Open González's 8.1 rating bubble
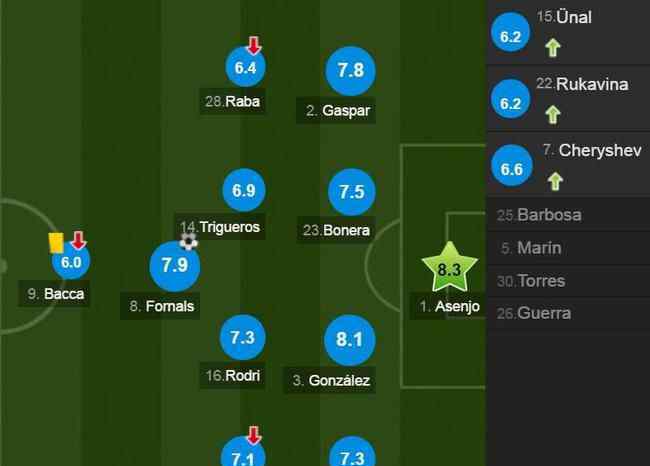Image resolution: width=650 pixels, height=466 pixels. click(350, 340)
